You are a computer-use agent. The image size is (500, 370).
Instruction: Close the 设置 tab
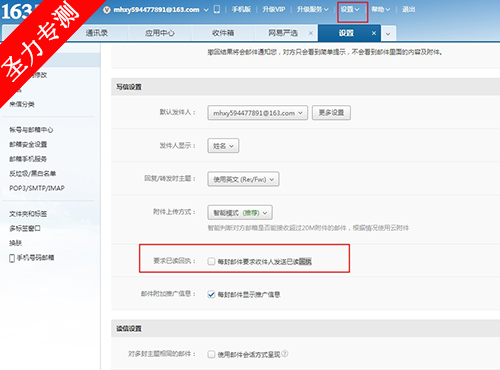pyautogui.click(x=374, y=33)
